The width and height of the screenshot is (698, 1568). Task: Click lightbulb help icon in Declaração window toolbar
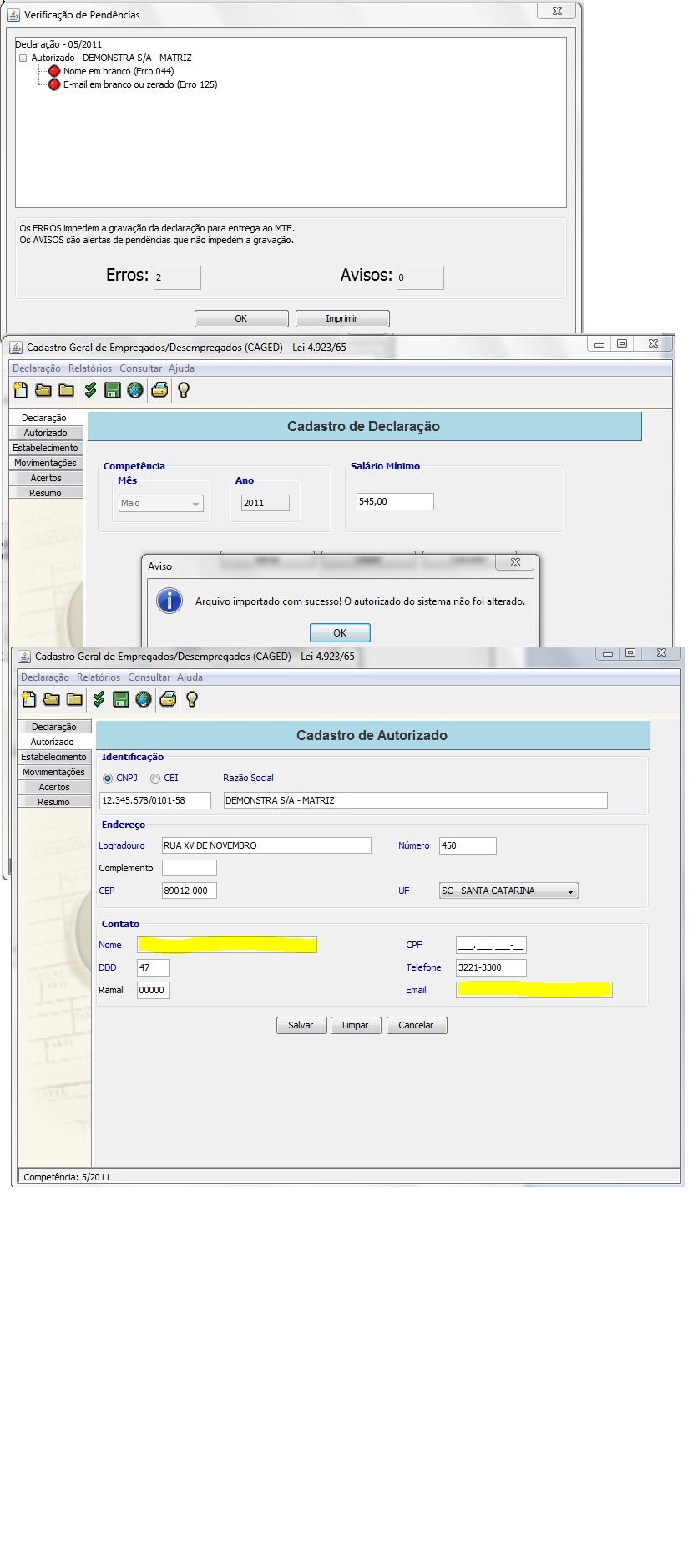(184, 390)
